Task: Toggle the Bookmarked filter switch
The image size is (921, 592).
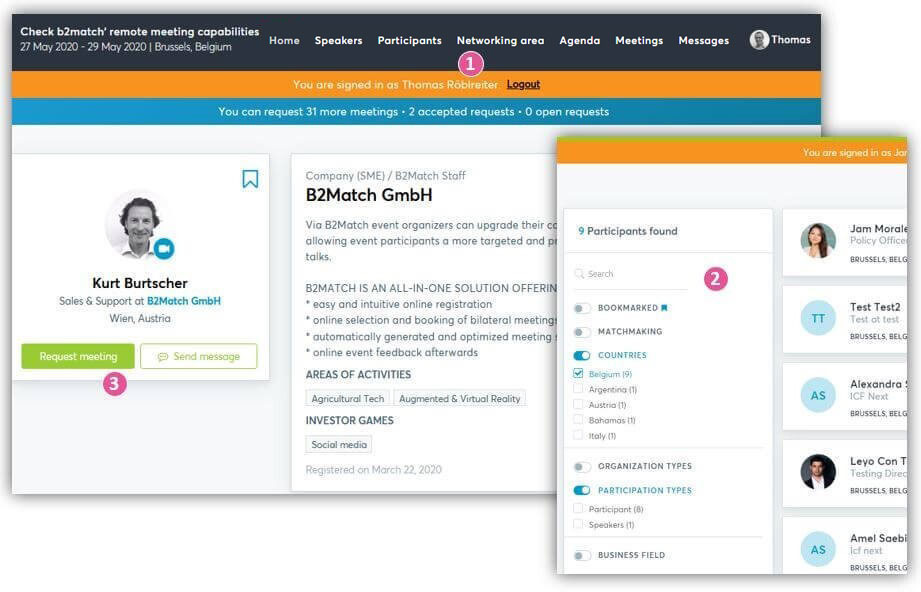Action: pyautogui.click(x=581, y=308)
